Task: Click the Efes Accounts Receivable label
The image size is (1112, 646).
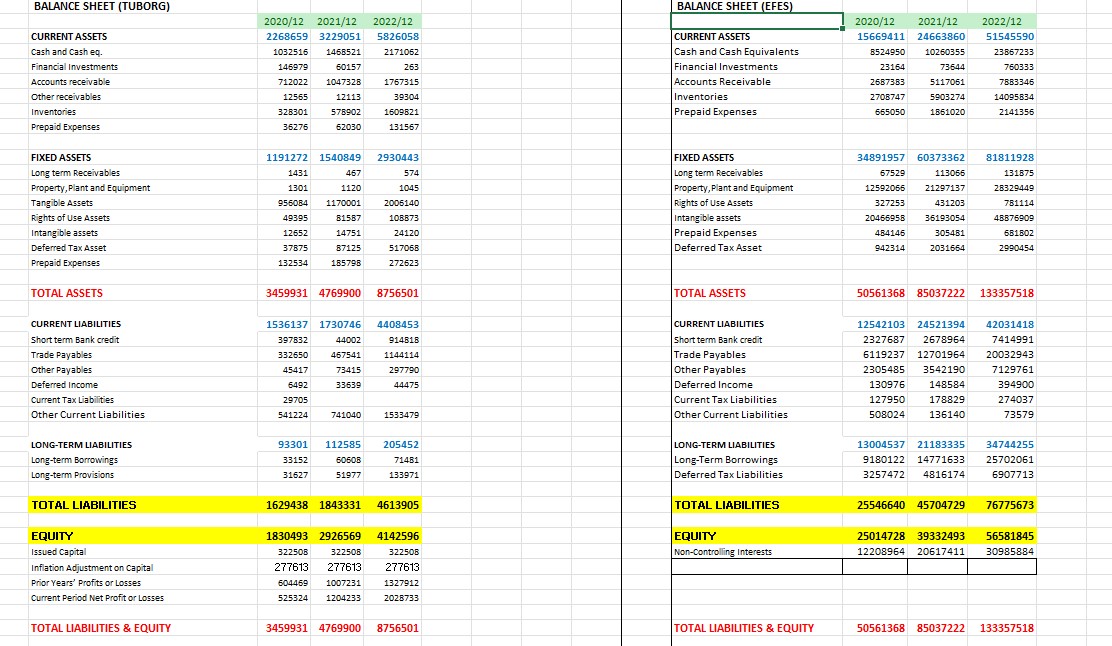Action: (724, 81)
